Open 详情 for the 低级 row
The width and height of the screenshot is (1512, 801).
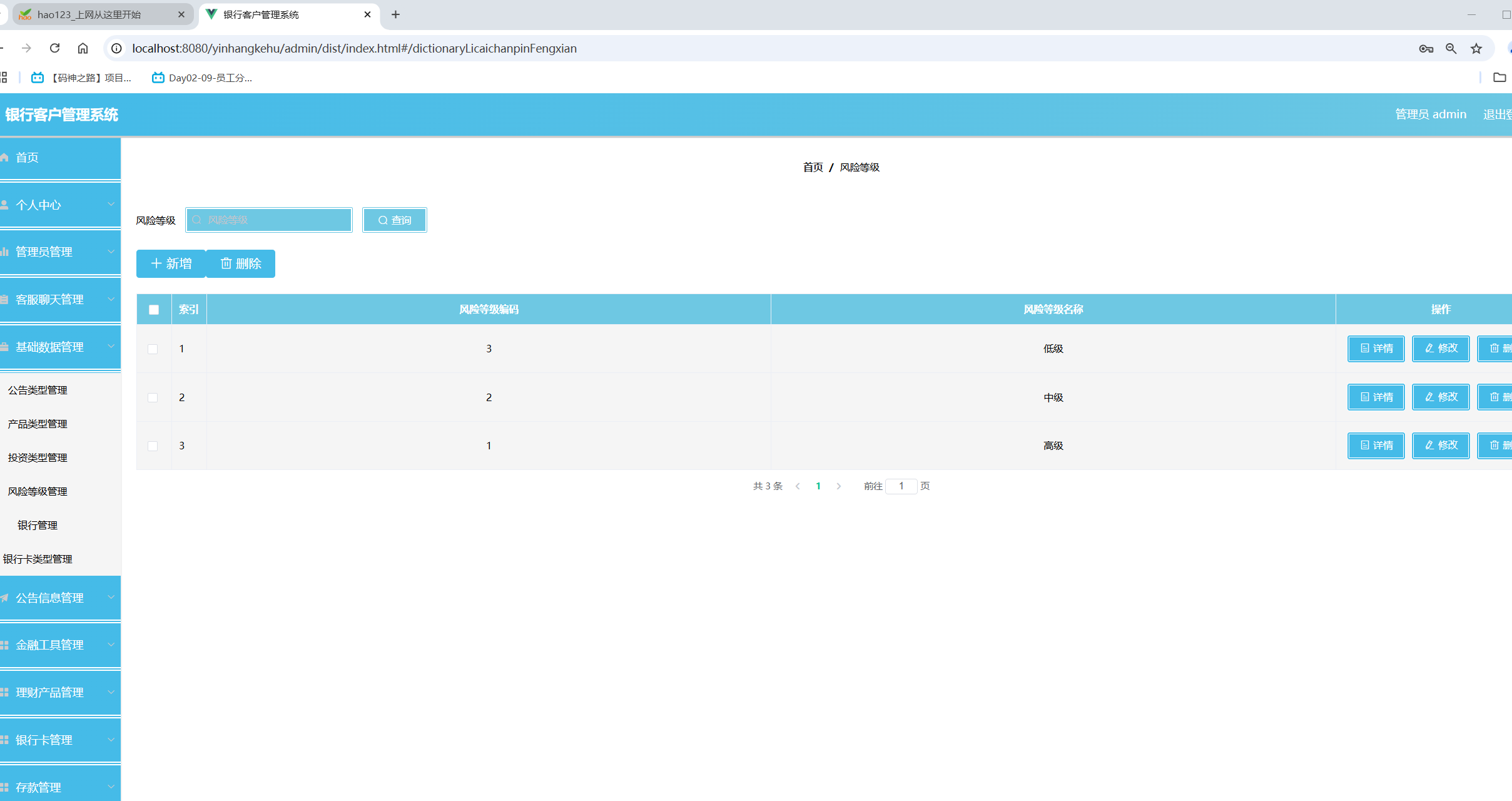pos(1376,349)
